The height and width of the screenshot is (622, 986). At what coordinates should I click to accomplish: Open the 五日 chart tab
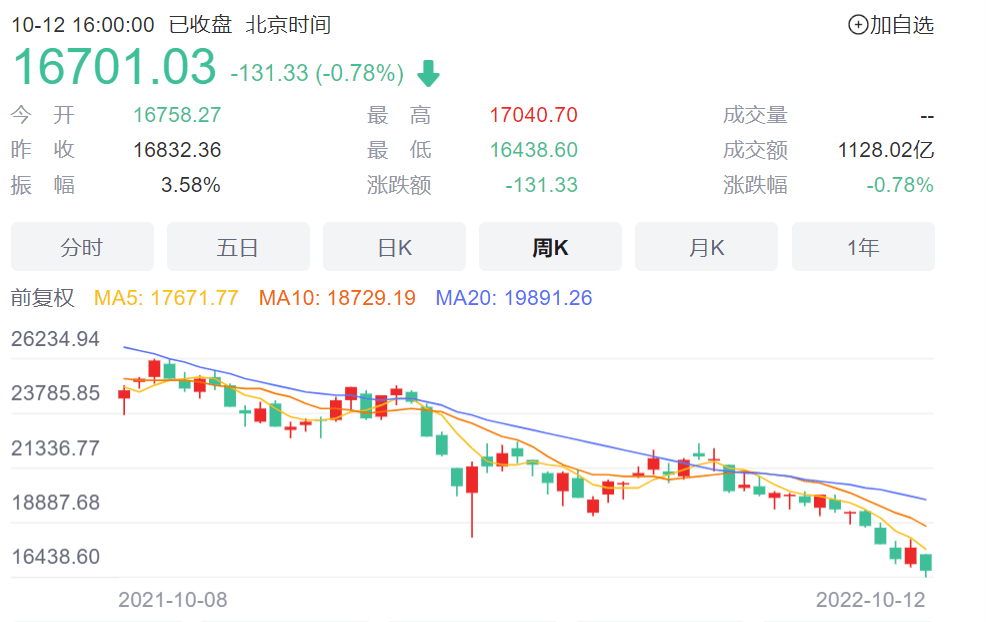238,247
